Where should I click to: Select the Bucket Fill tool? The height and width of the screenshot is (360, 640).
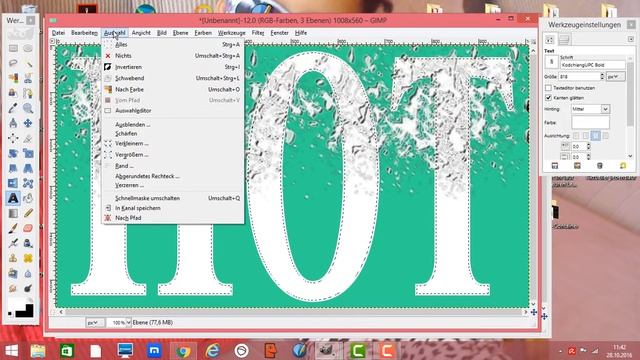tap(28, 198)
